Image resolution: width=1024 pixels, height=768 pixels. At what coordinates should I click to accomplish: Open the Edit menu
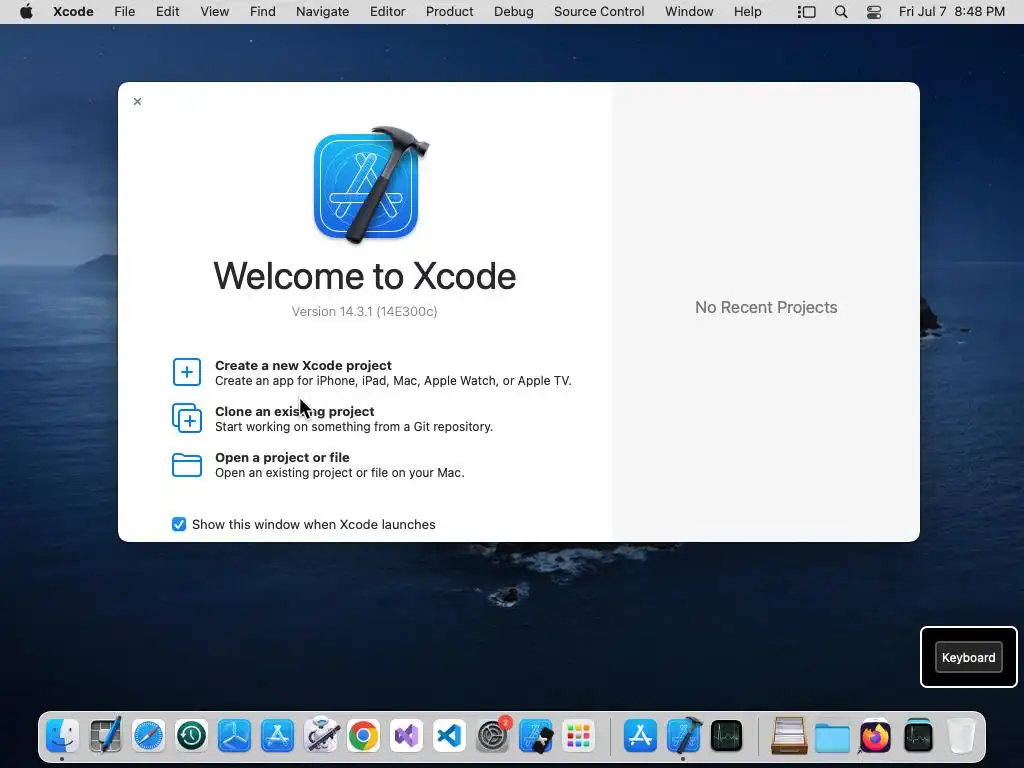click(167, 12)
